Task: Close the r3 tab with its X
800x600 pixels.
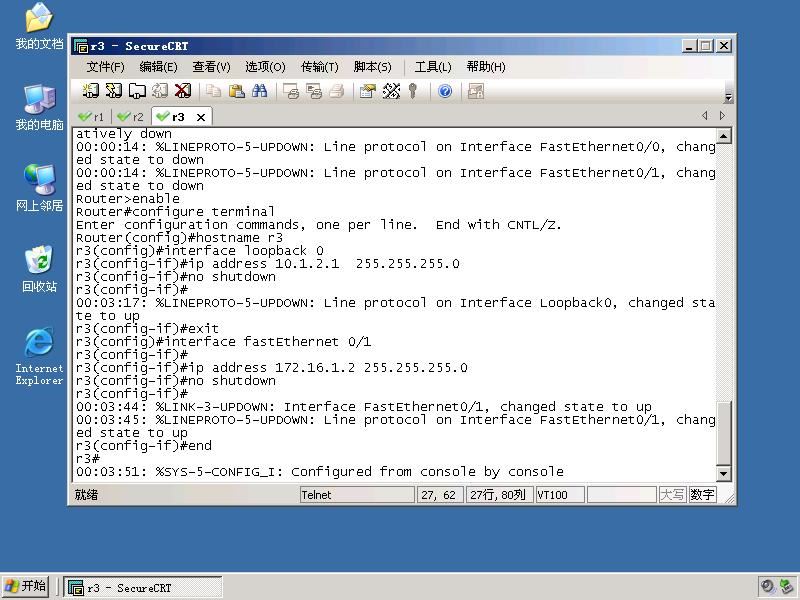Action: [x=201, y=117]
